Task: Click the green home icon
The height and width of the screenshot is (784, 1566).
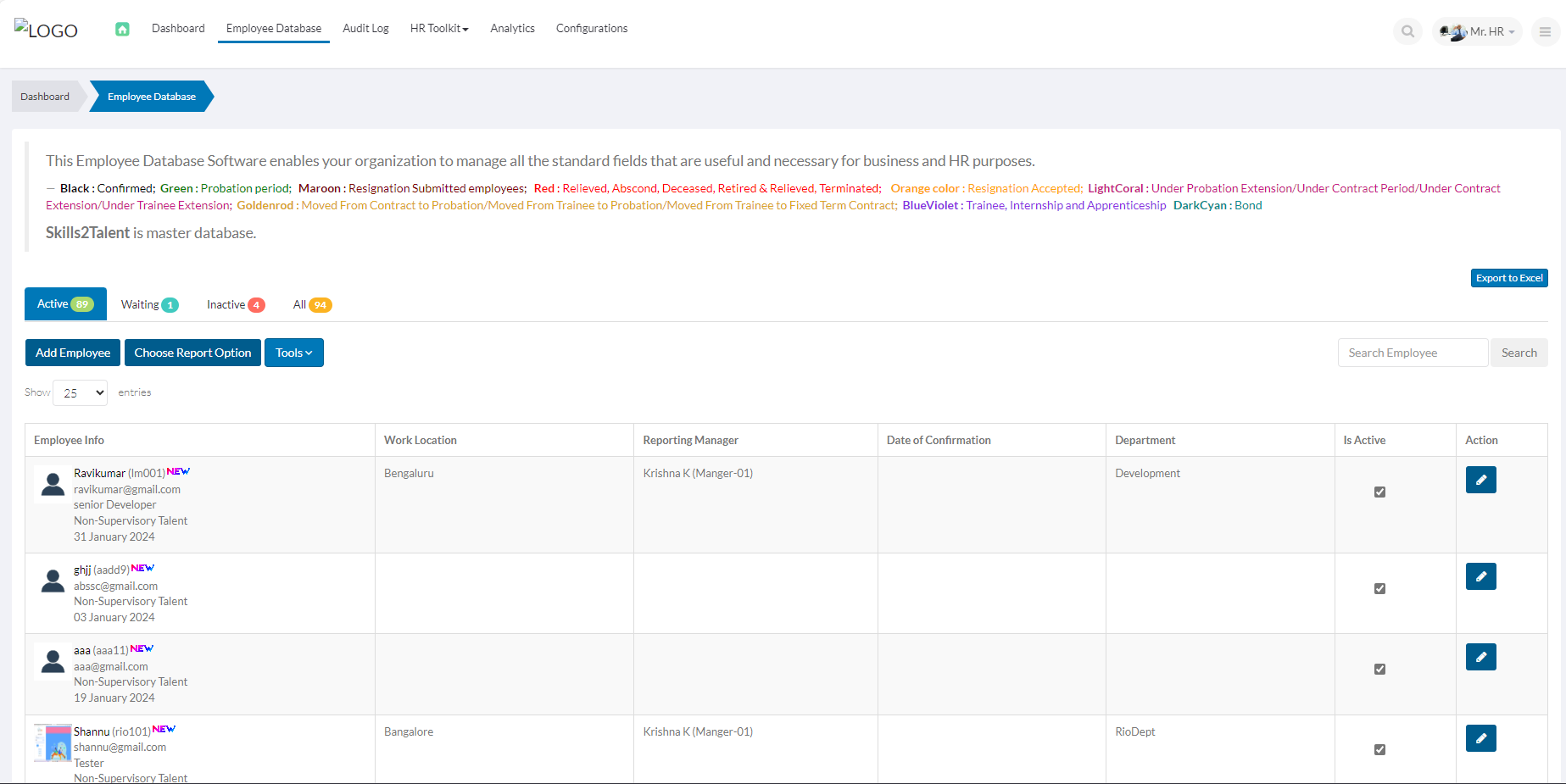Action: 122,29
